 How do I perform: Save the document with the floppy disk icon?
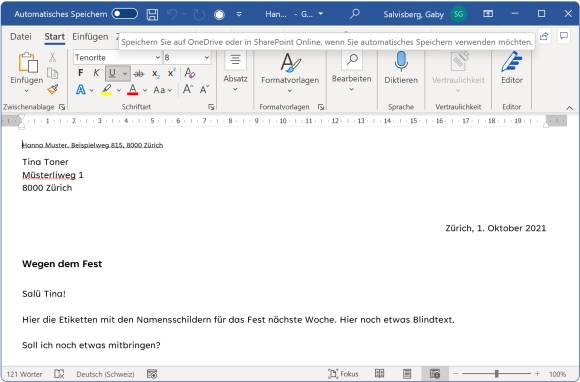click(x=152, y=14)
